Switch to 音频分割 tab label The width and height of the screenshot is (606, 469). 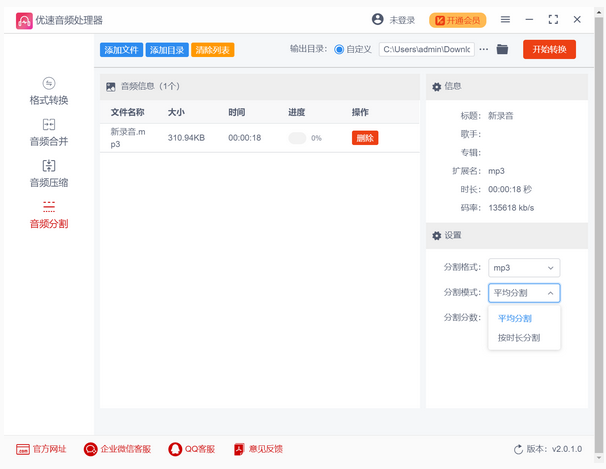click(x=49, y=224)
